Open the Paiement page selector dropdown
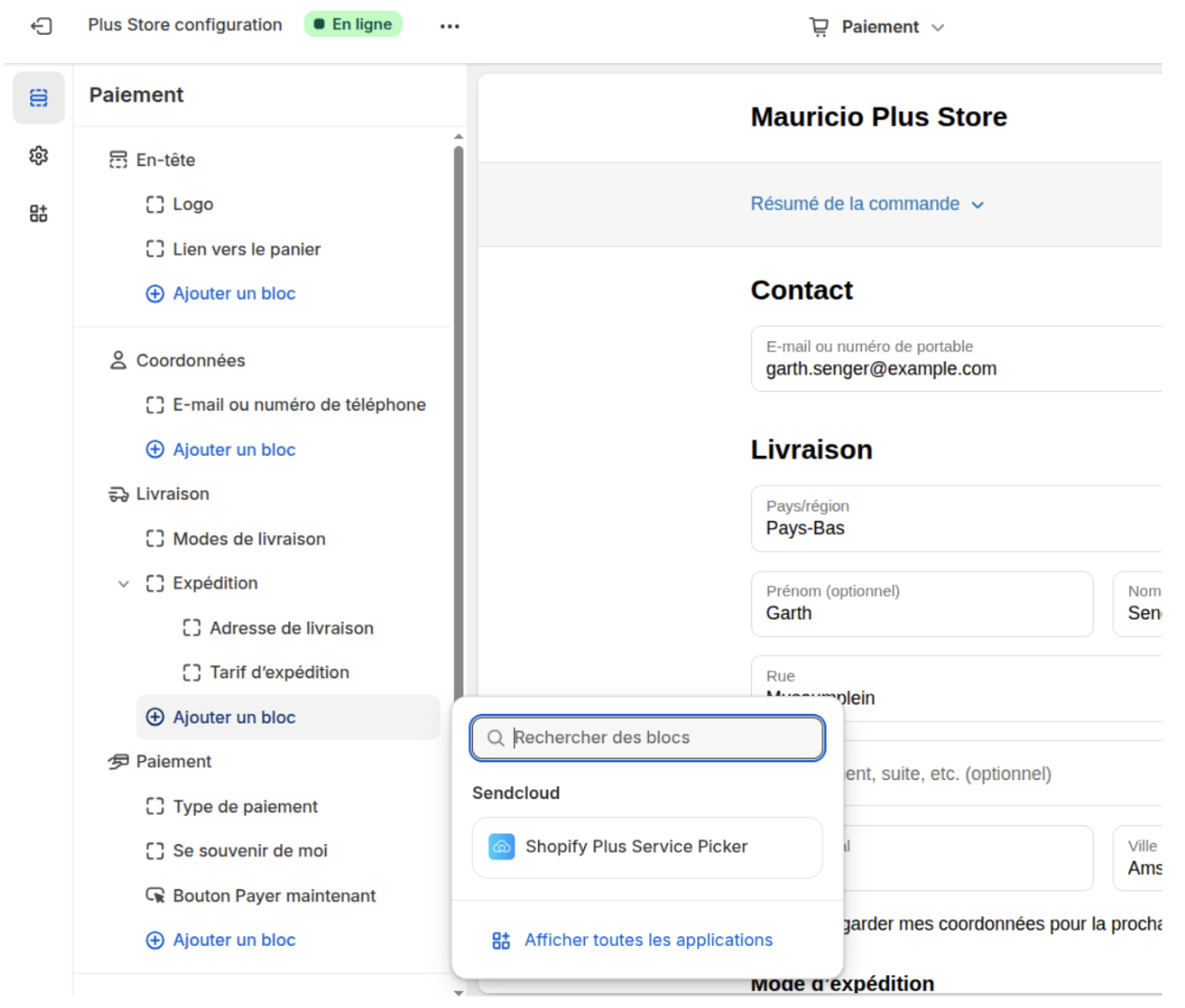The image size is (1185, 1008). coord(877,27)
